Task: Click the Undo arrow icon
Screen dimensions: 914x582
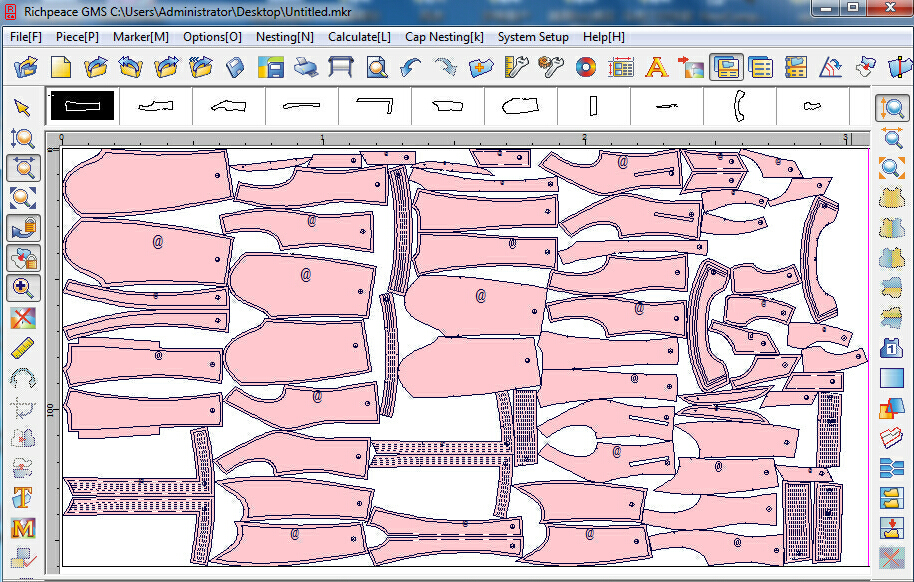Action: (411, 68)
